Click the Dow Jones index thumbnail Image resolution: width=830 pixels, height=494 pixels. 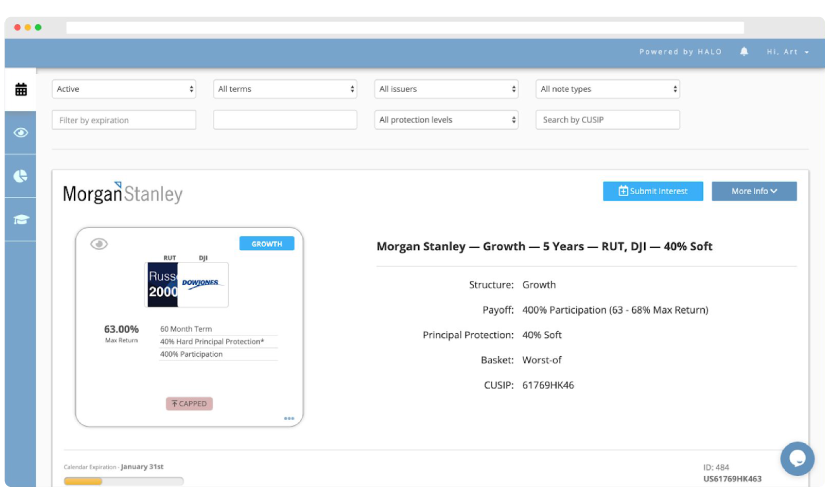[203, 285]
